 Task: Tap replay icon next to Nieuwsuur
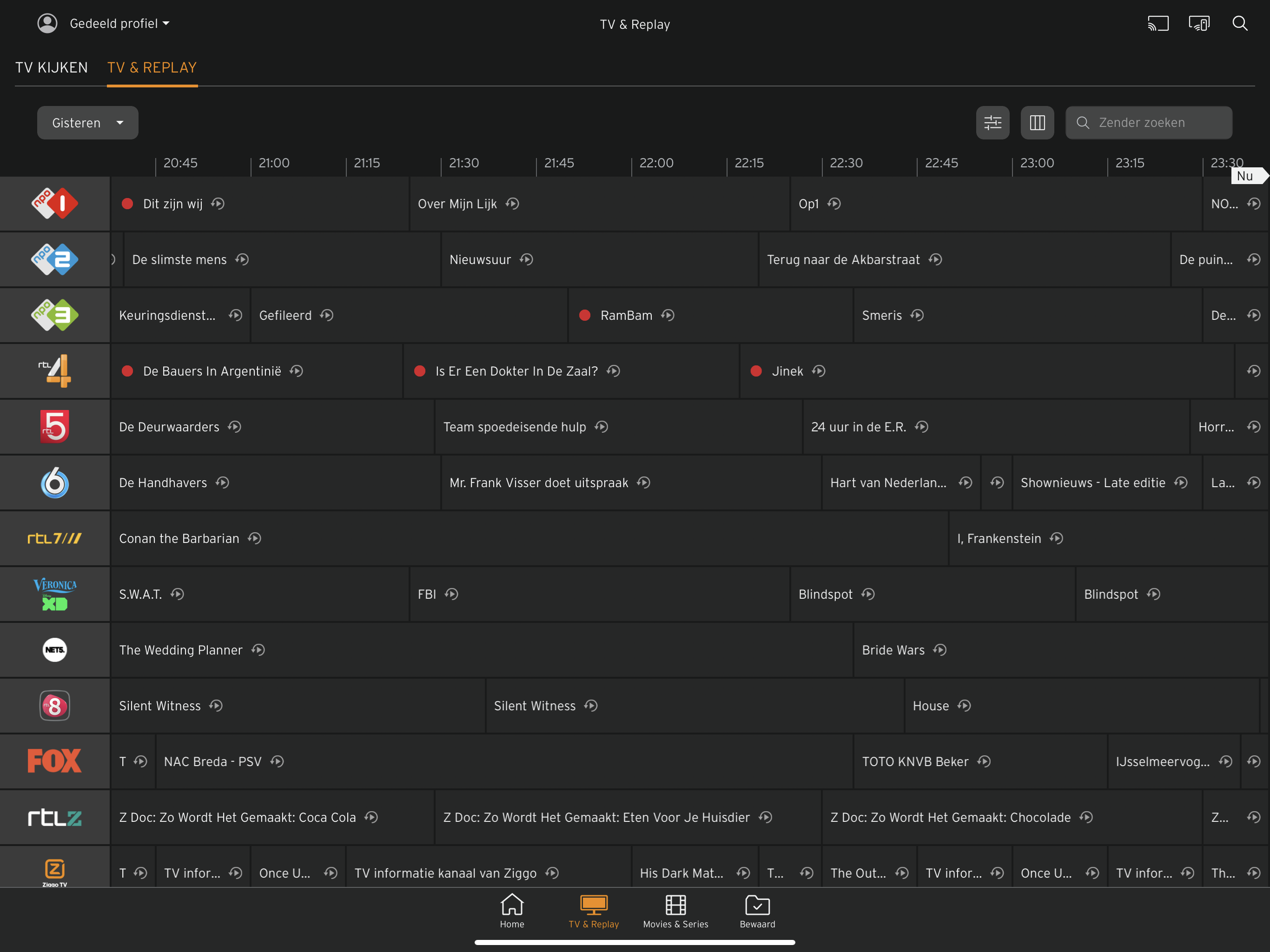tap(527, 259)
